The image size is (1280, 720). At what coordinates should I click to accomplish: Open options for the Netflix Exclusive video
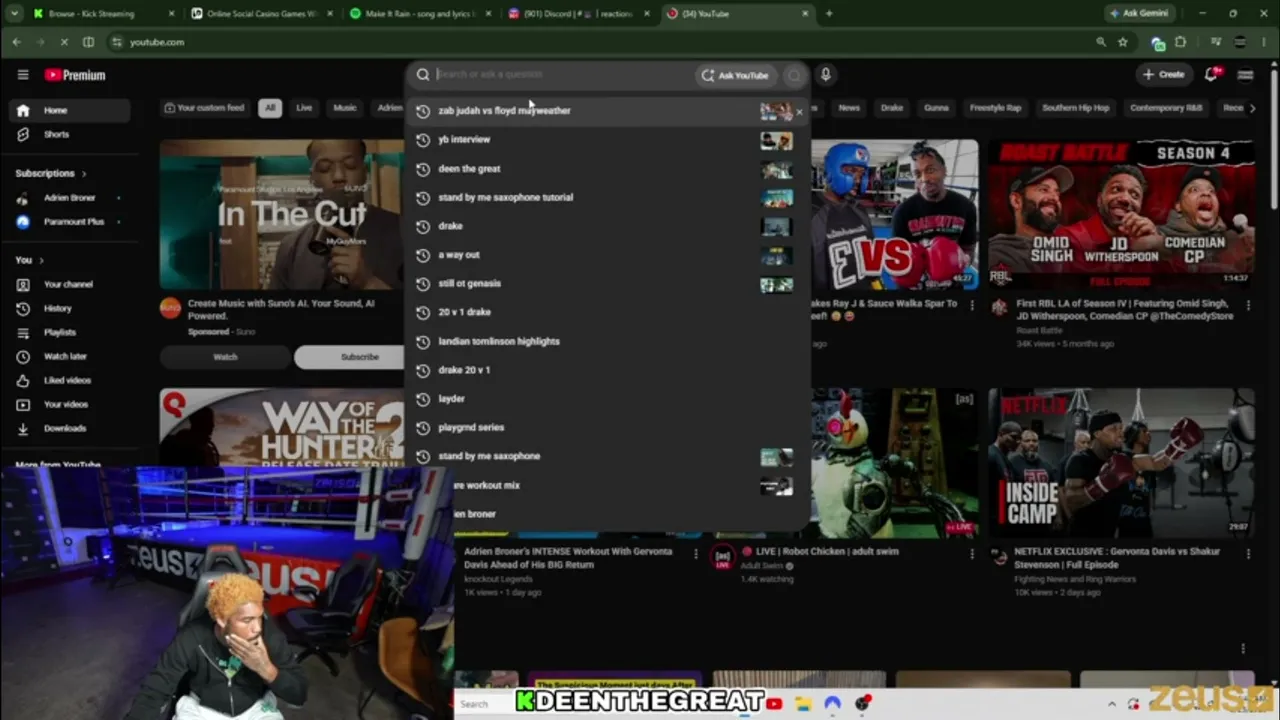[x=1248, y=553]
